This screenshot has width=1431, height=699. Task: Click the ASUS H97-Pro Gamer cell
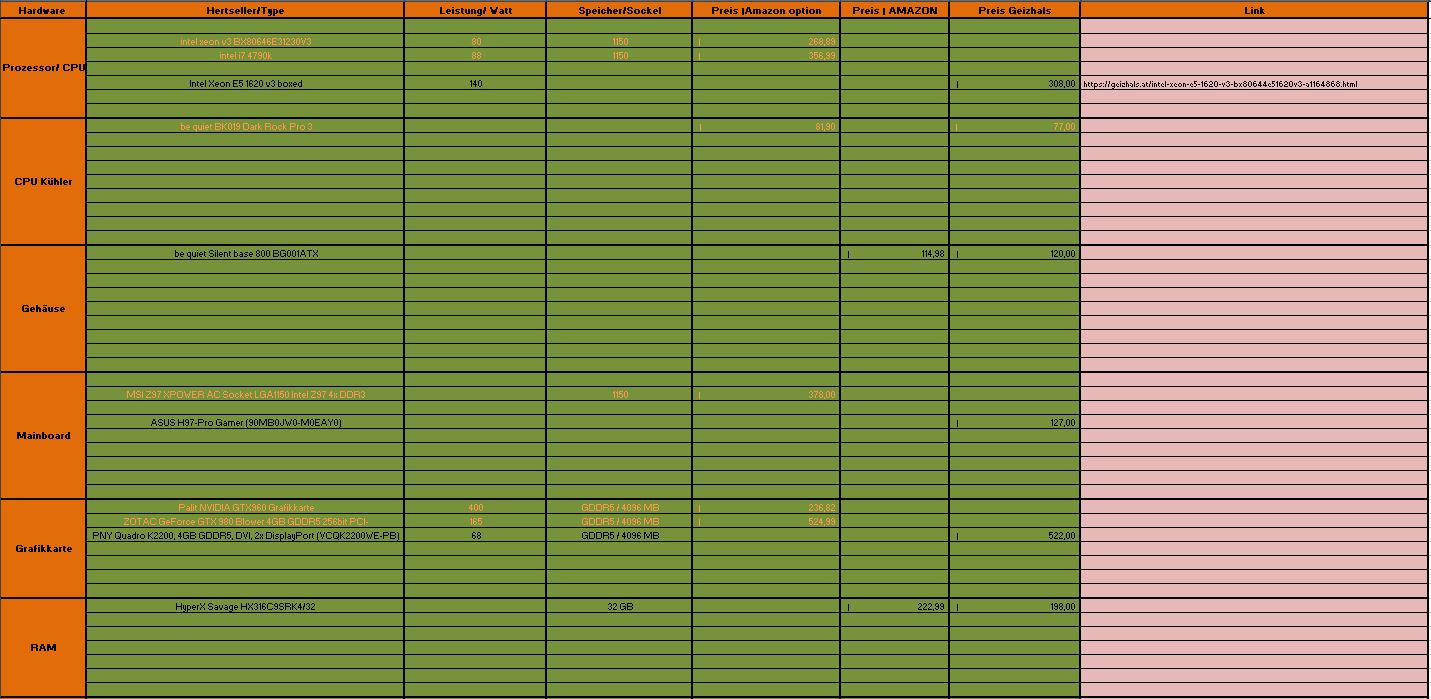click(x=245, y=423)
